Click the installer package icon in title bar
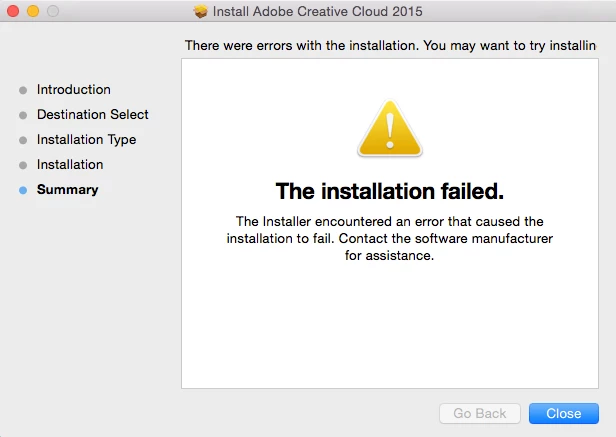Image resolution: width=616 pixels, height=437 pixels. [x=200, y=11]
